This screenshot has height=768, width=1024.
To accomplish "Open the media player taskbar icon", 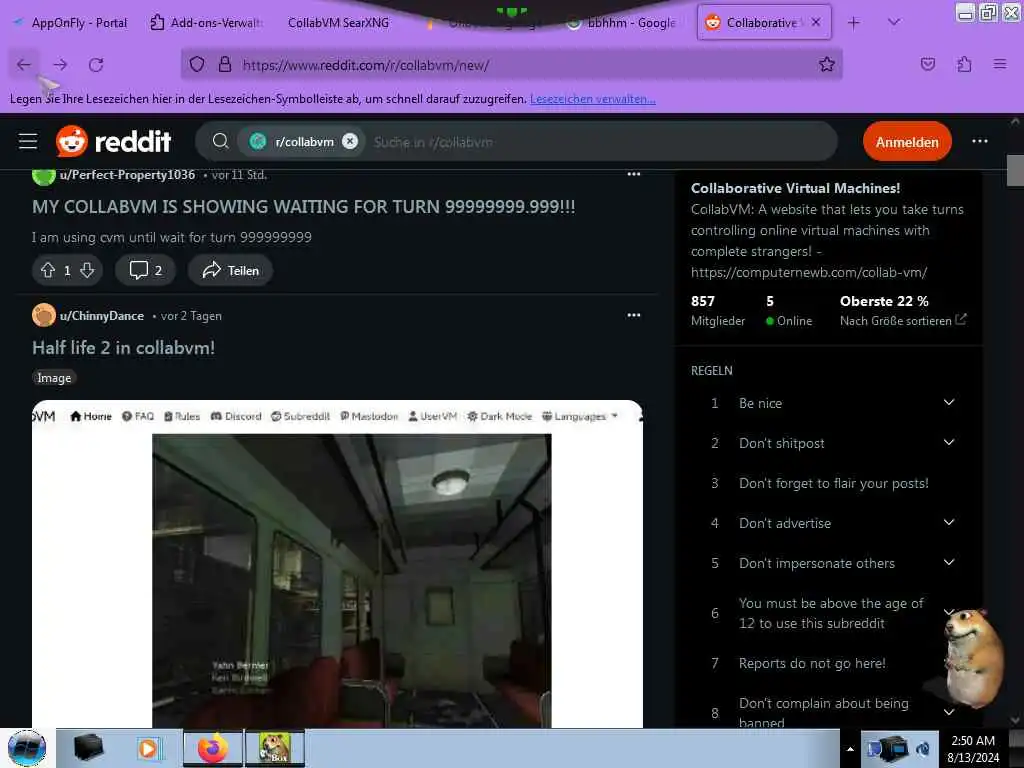I will point(148,748).
